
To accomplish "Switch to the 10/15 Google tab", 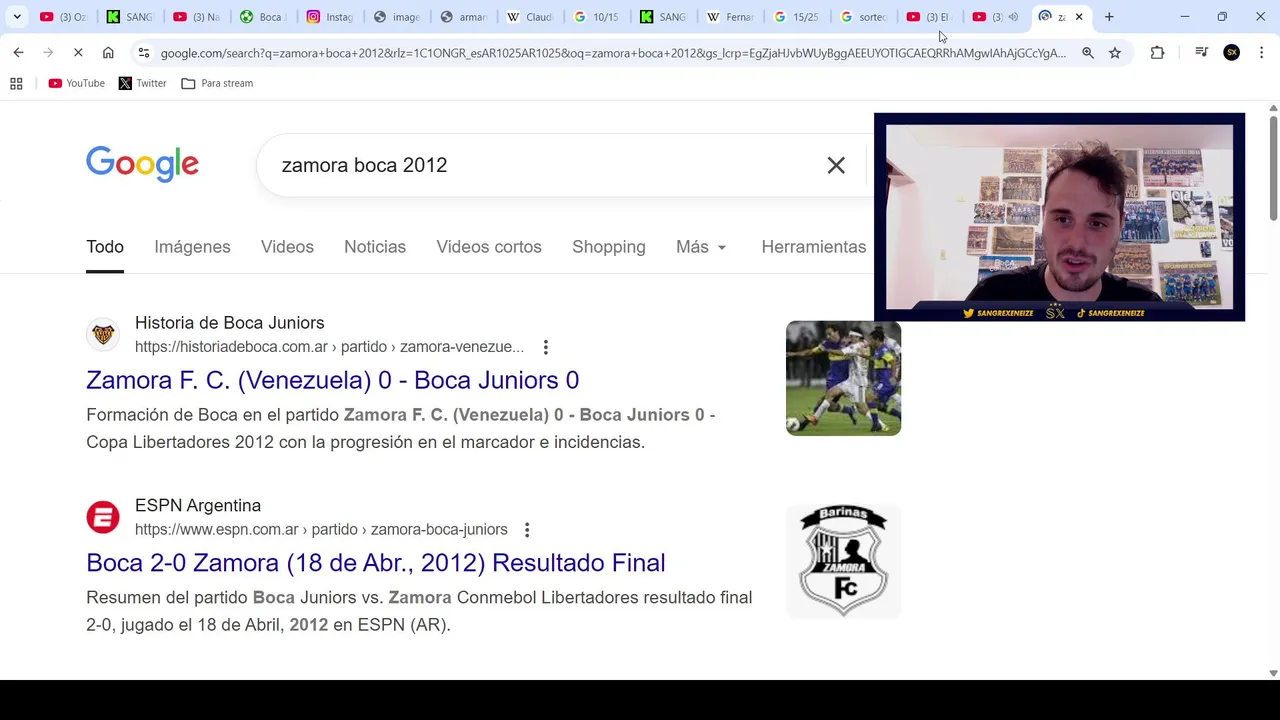I will point(596,17).
